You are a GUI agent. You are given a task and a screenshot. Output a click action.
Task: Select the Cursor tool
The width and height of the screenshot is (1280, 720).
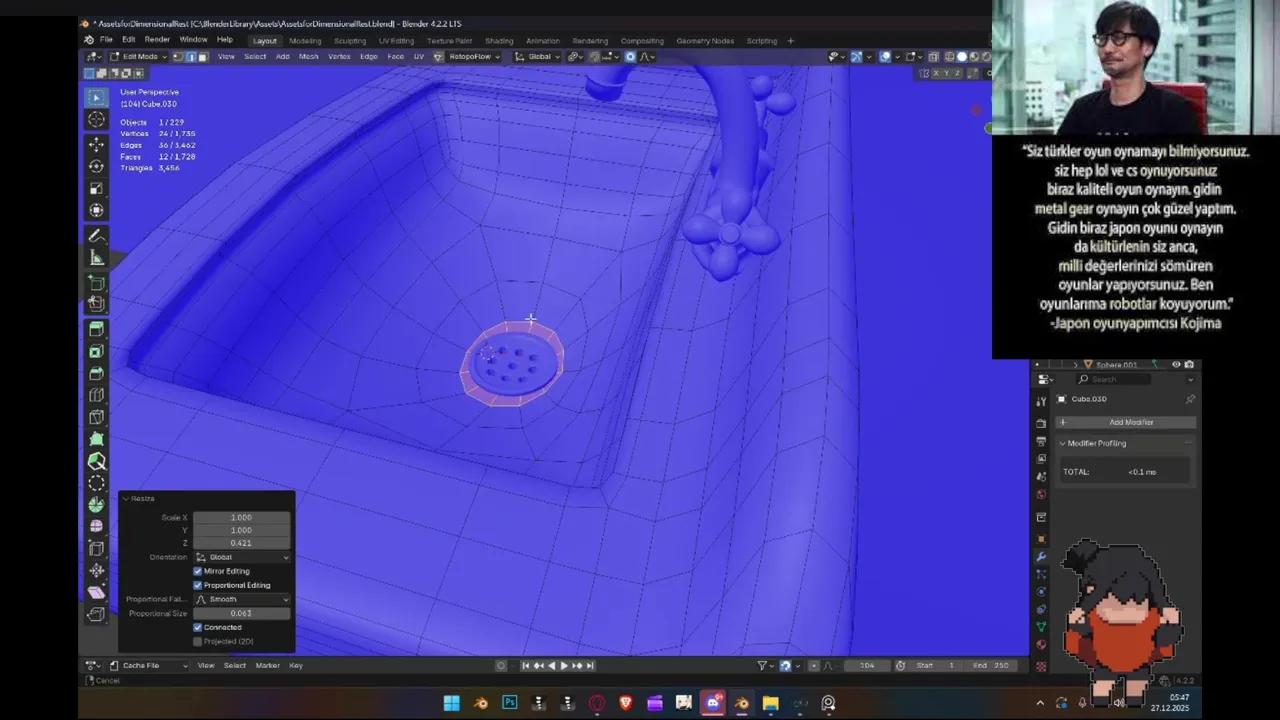point(96,120)
